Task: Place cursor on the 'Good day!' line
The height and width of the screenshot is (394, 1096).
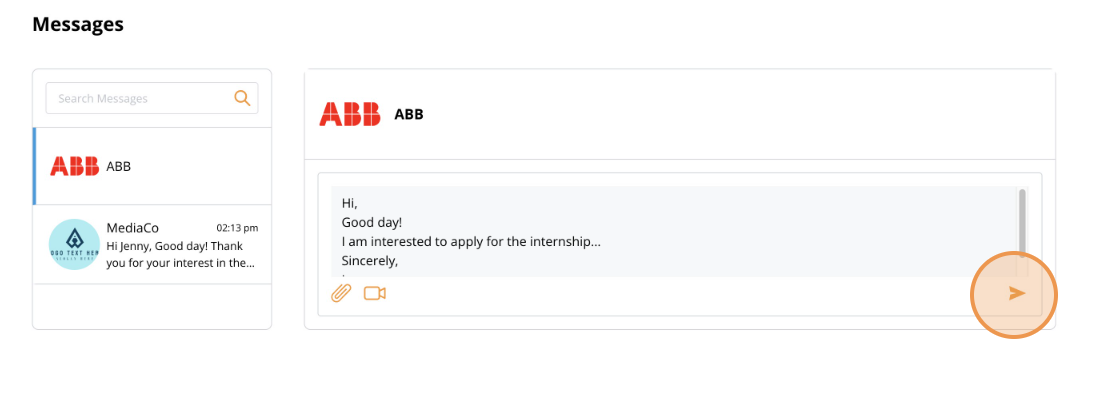Action: (x=372, y=223)
